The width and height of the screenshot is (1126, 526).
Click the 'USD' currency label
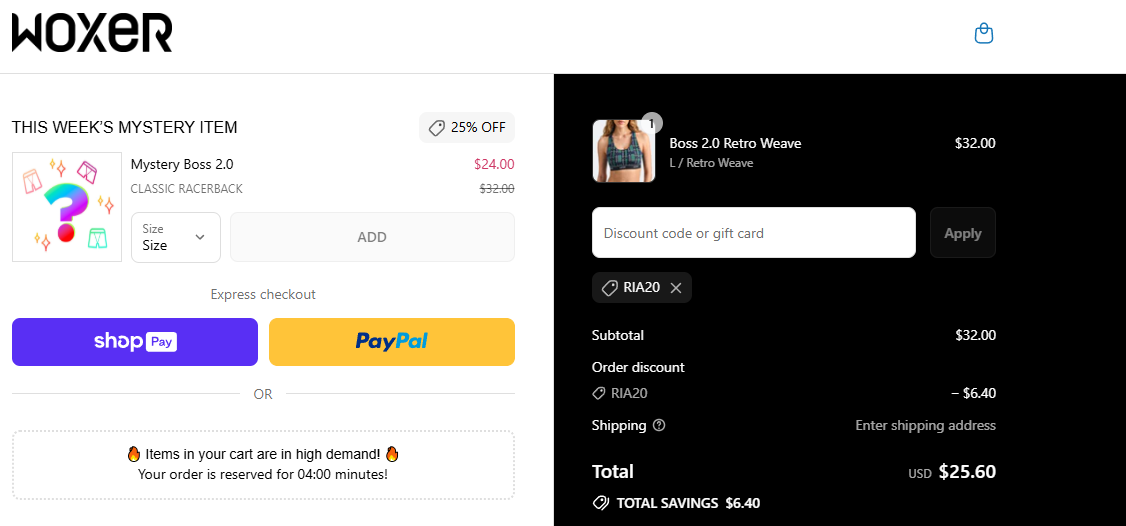pos(920,474)
